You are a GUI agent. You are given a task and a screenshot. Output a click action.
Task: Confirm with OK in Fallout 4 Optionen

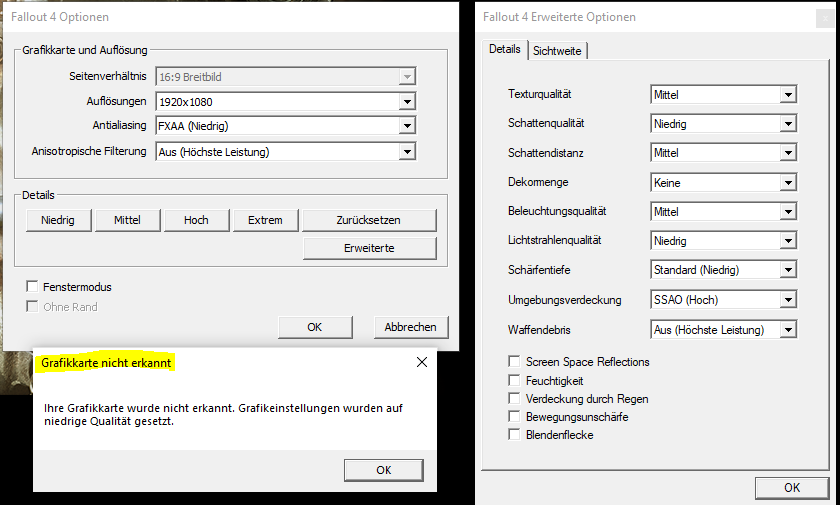315,327
